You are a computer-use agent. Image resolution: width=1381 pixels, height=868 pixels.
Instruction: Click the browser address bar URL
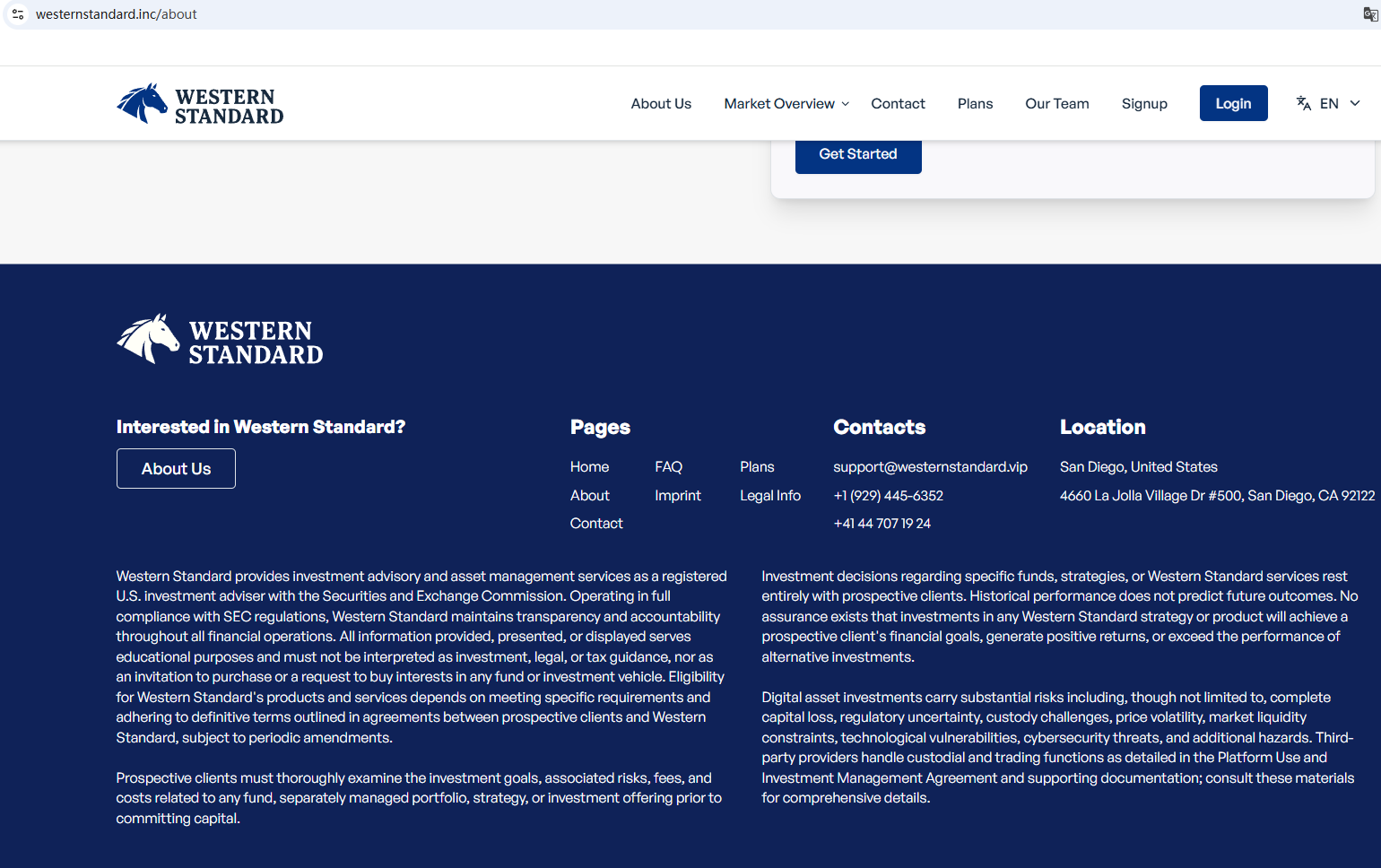(117, 14)
